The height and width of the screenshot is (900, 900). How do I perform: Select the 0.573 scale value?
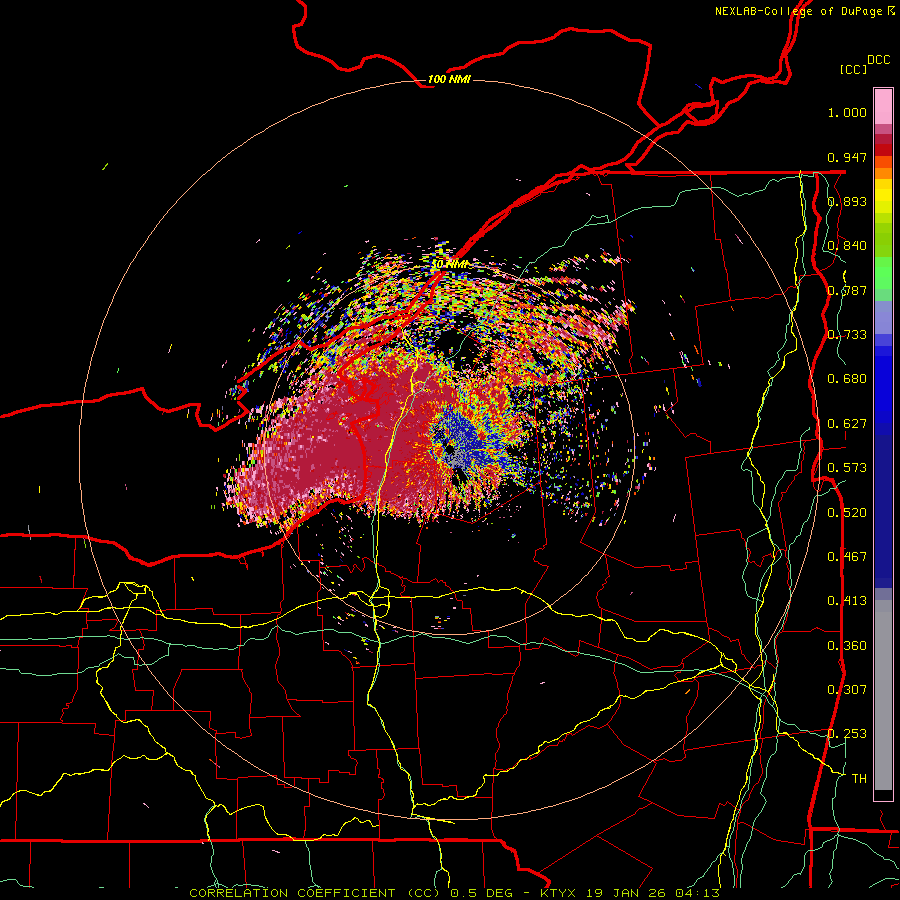pos(847,468)
